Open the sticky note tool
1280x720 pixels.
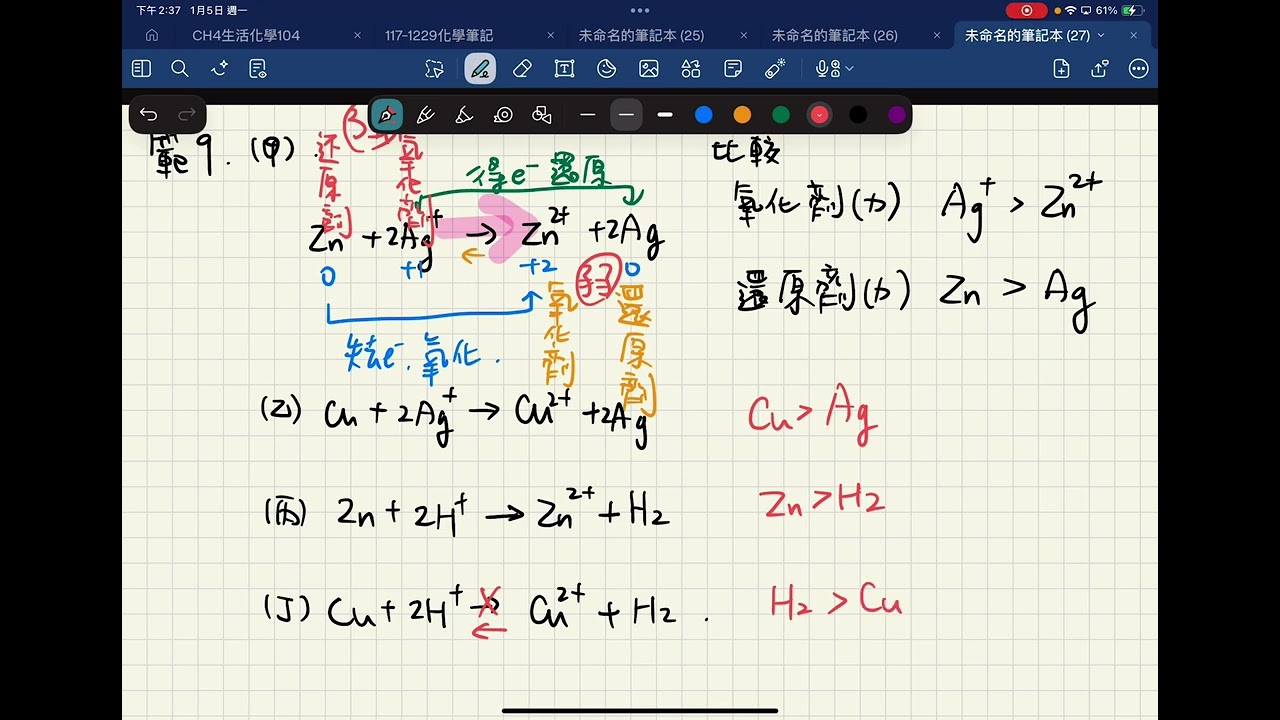(733, 69)
